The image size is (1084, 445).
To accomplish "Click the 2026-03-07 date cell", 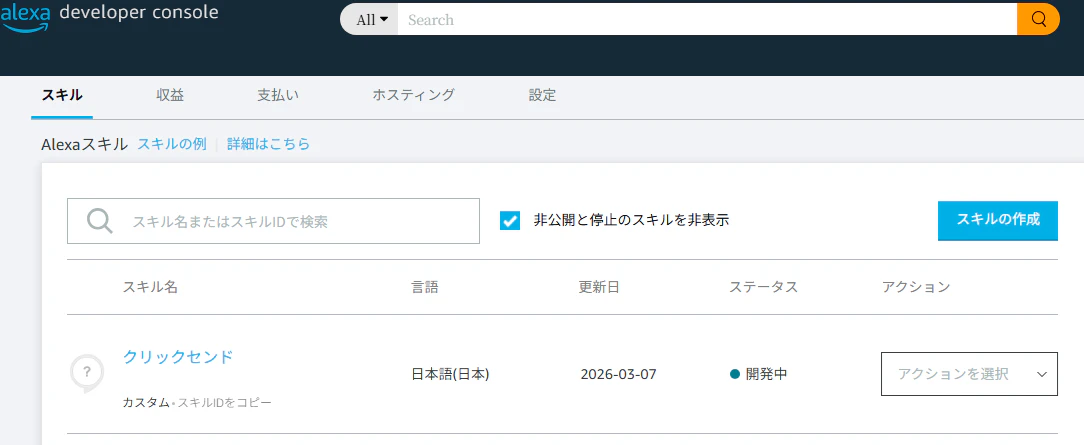I will click(x=619, y=375).
